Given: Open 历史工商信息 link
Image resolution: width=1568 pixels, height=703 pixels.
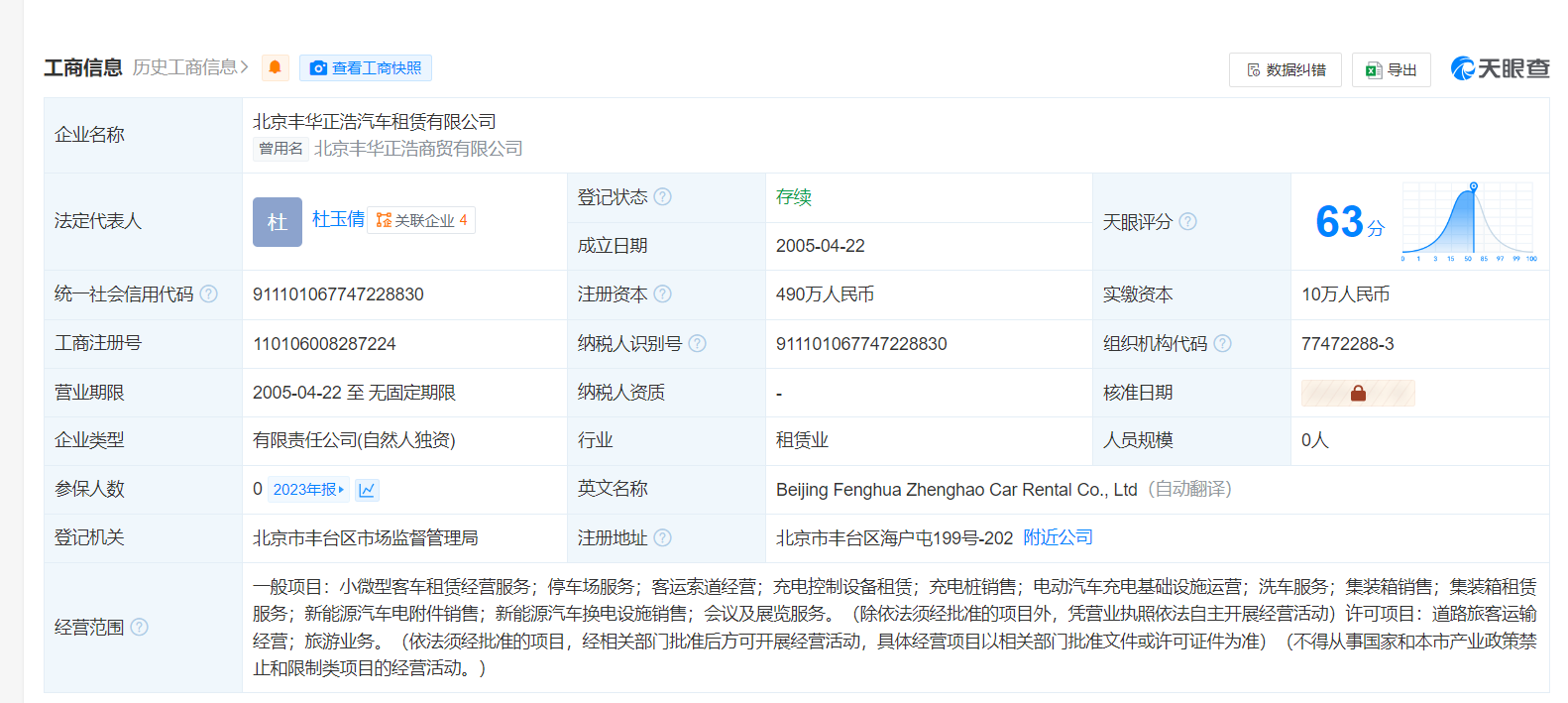Looking at the screenshot, I should (190, 67).
